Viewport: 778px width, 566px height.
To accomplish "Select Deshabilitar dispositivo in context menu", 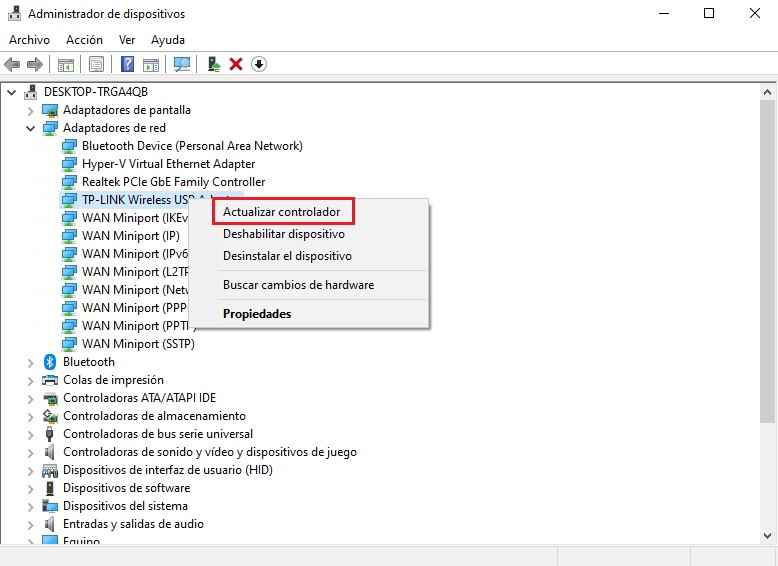I will 283,234.
